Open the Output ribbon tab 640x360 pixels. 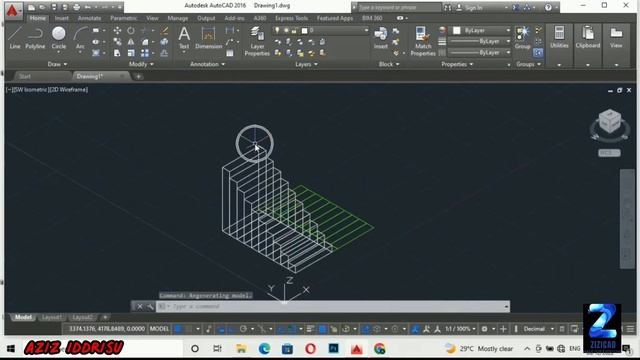pyautogui.click(x=206, y=18)
